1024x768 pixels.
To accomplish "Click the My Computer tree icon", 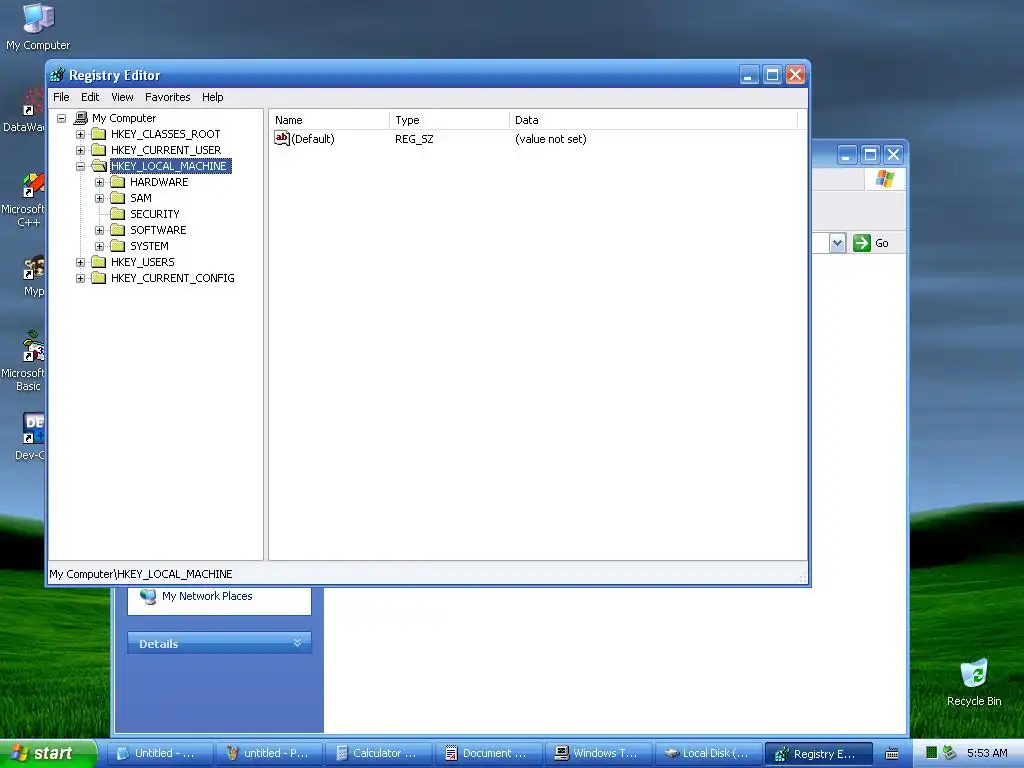I will 81,118.
